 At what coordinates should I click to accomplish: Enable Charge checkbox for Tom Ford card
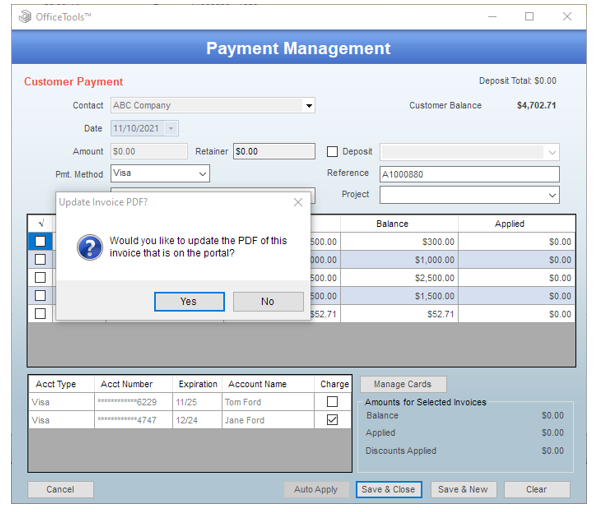click(x=332, y=402)
